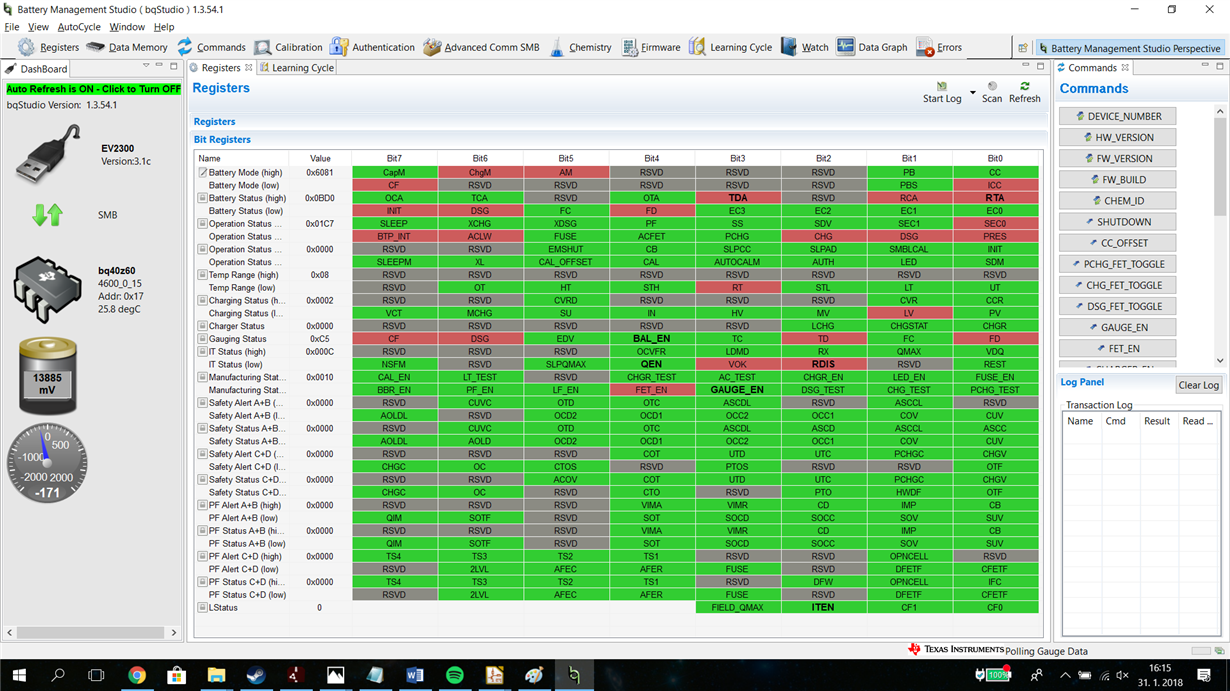Open the View menu
The image size is (1230, 691).
pos(38,27)
